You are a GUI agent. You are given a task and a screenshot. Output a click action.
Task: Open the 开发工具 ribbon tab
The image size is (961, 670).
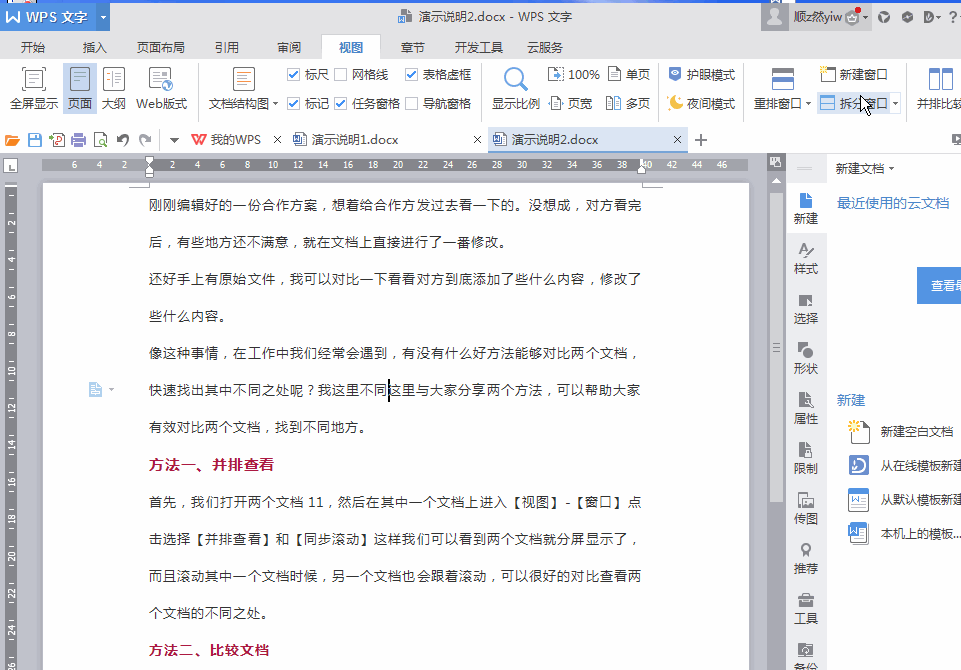pos(479,47)
